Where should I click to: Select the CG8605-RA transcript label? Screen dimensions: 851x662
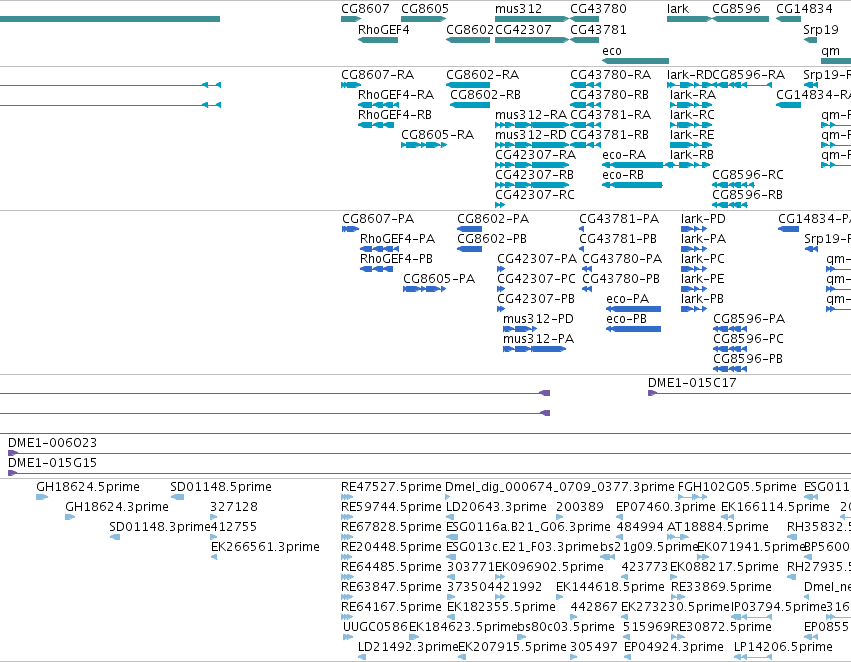pos(437,135)
